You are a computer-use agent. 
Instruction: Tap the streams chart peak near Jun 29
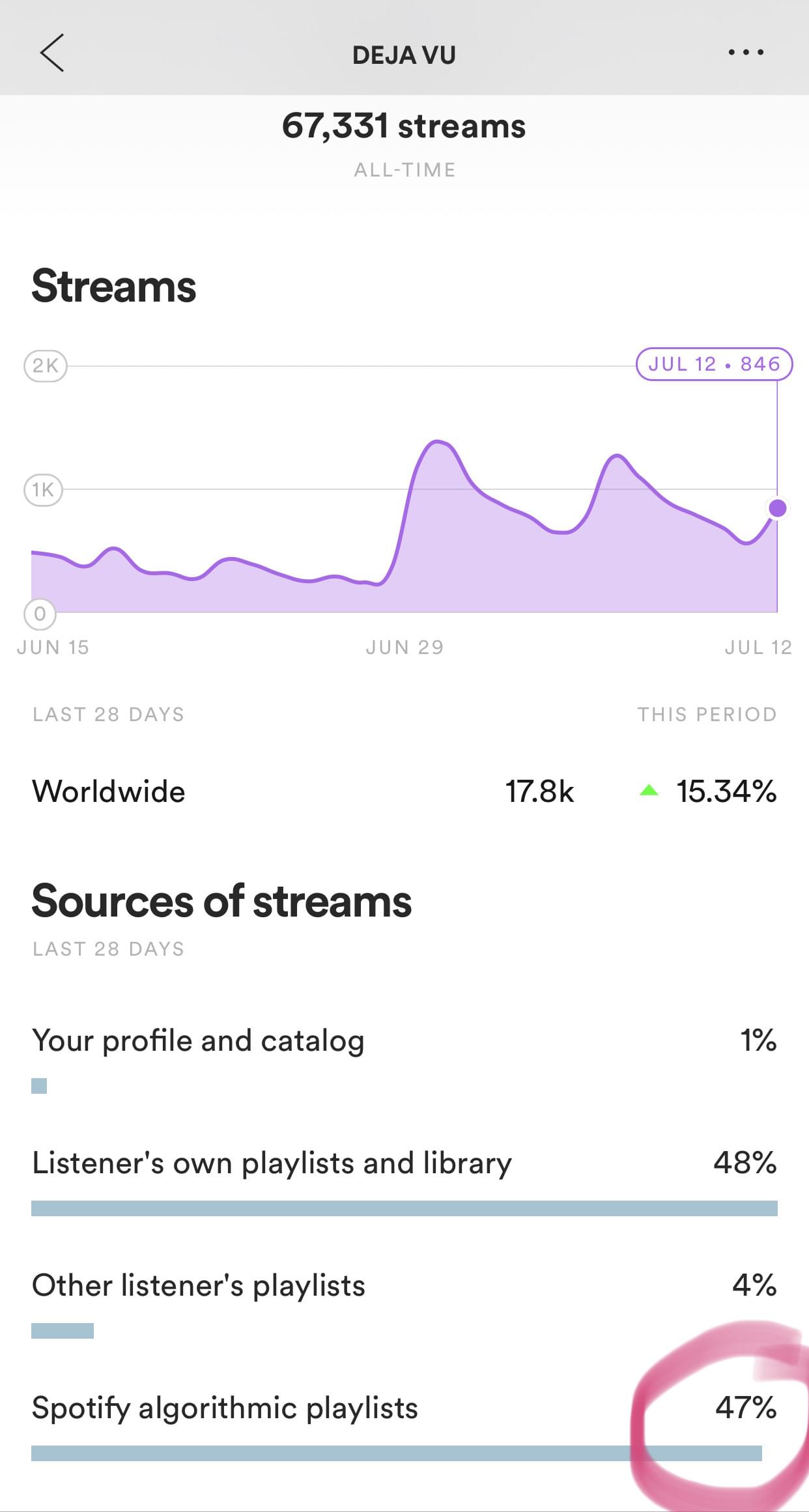coord(436,443)
